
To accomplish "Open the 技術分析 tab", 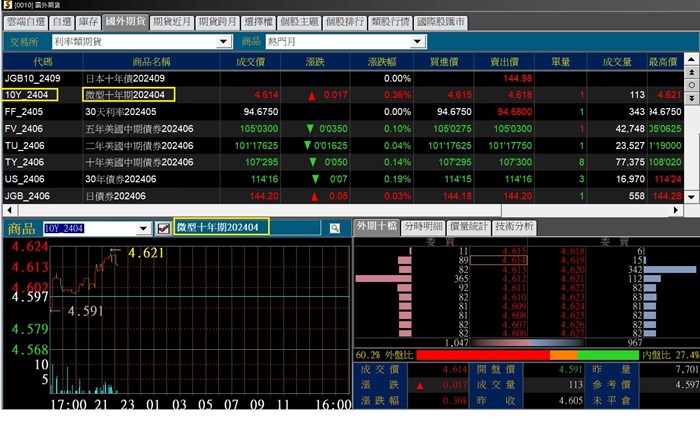I will pos(513,227).
